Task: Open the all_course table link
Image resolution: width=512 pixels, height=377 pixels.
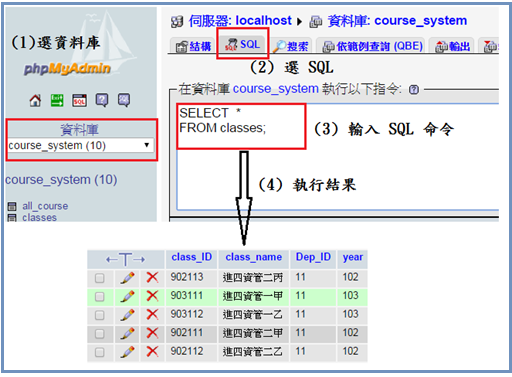Action: (45, 206)
